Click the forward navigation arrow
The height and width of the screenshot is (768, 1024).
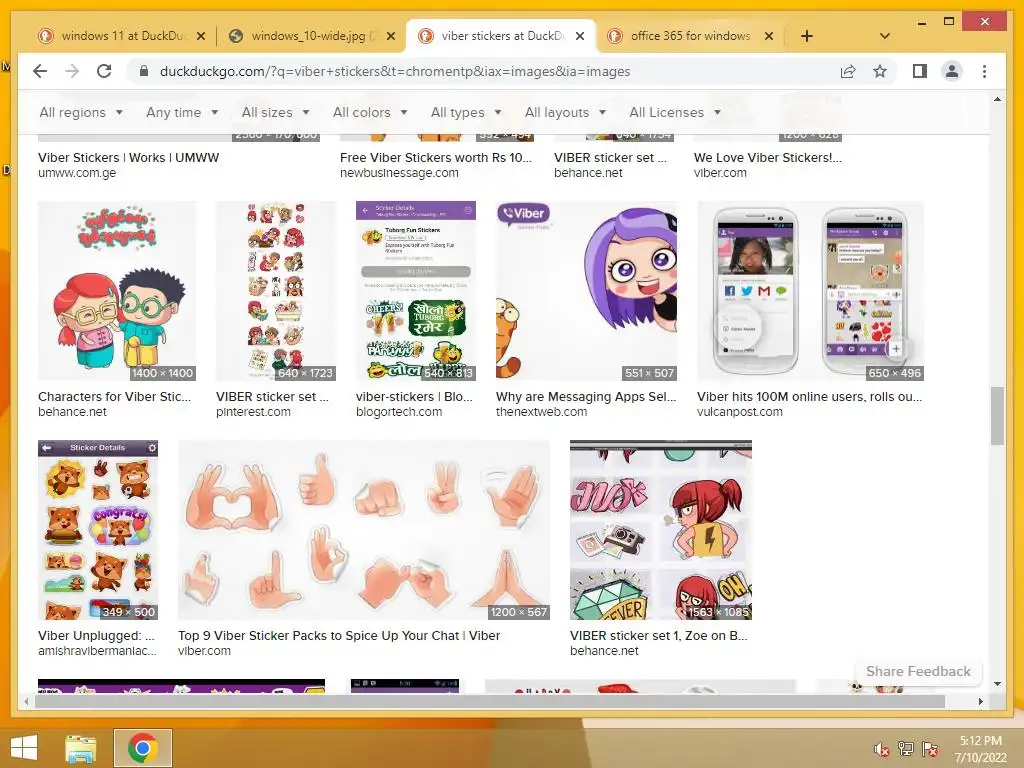[x=72, y=71]
